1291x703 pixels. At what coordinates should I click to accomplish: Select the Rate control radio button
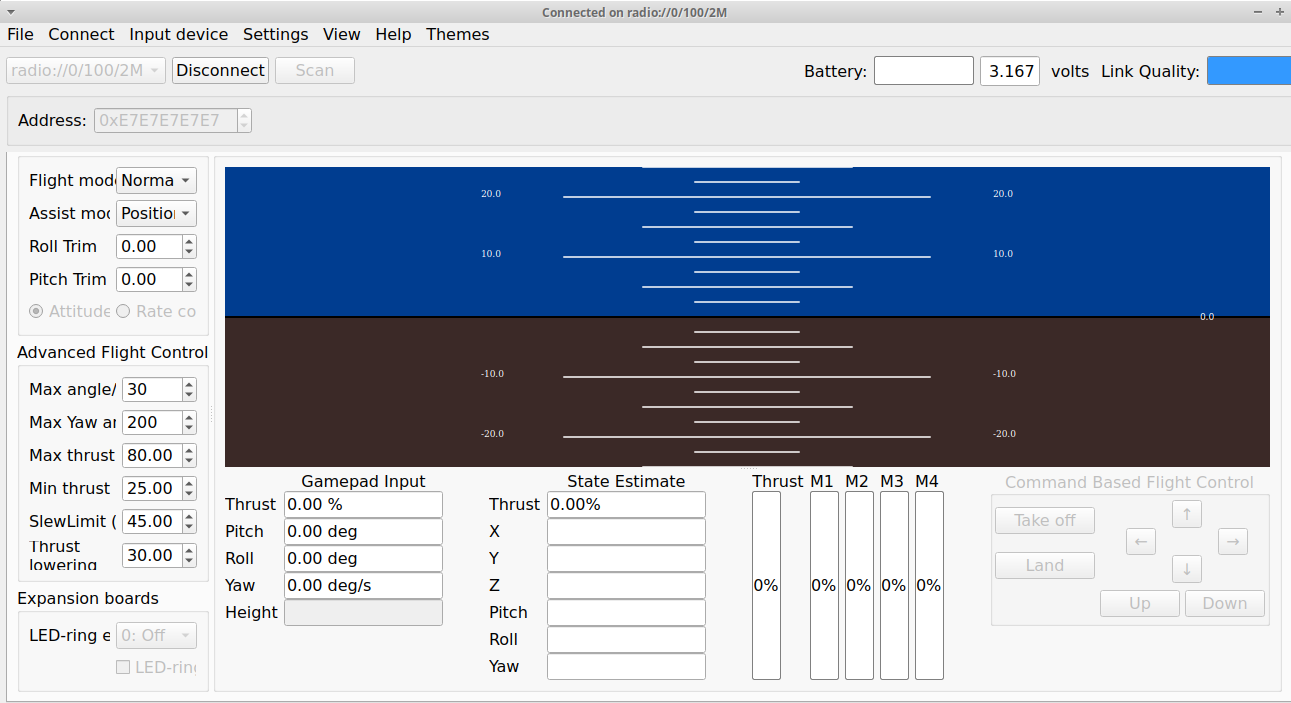(x=124, y=311)
